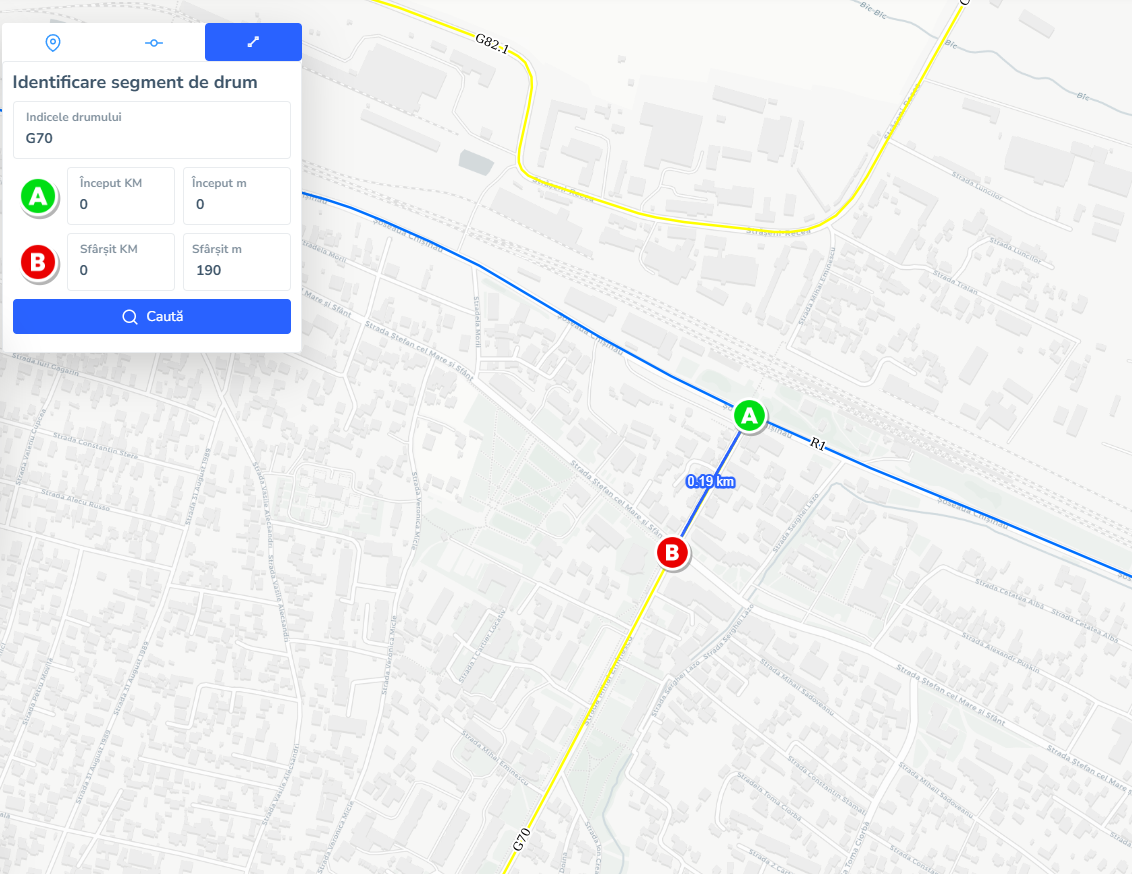Click the green A marker on map
Image resolution: width=1132 pixels, height=874 pixels.
tap(749, 416)
